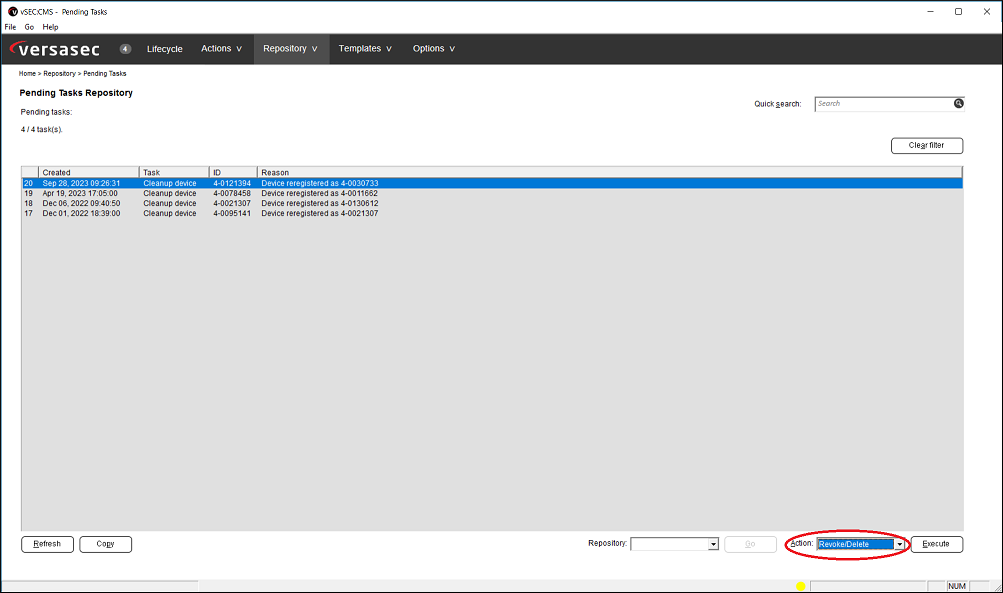Click the Execute button
1003x593 pixels.
click(x=936, y=544)
